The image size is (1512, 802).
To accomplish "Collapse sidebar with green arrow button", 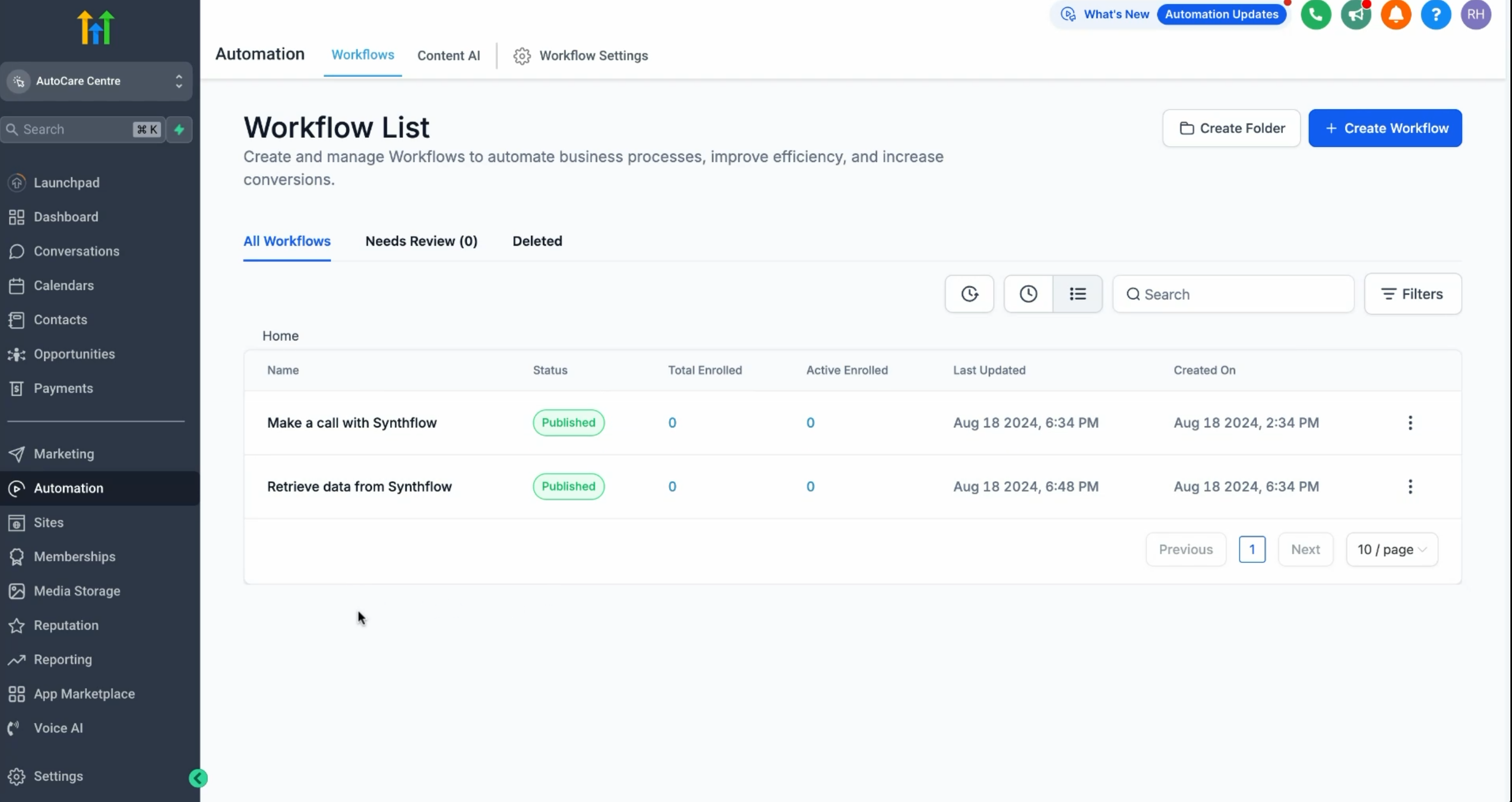I will tap(198, 778).
